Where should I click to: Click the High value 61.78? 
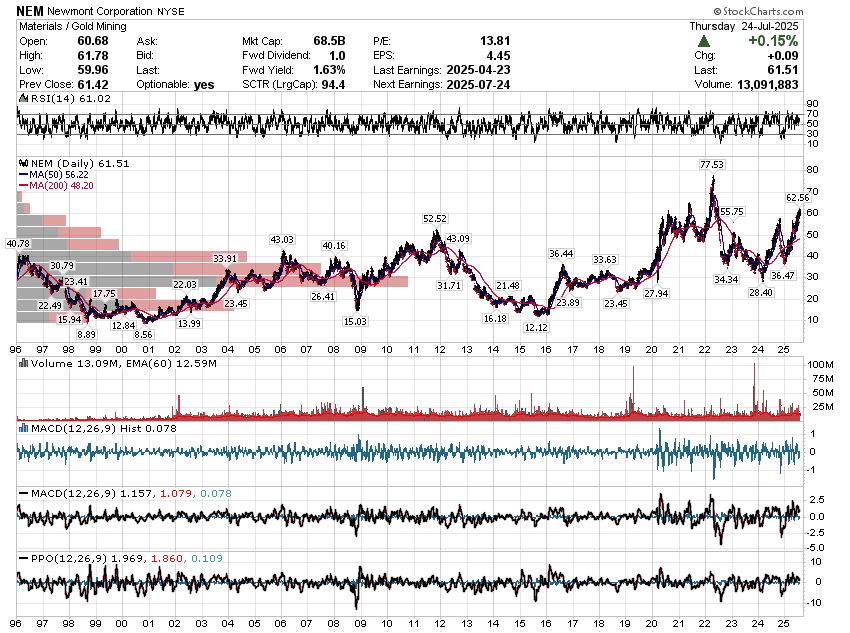pyautogui.click(x=93, y=55)
